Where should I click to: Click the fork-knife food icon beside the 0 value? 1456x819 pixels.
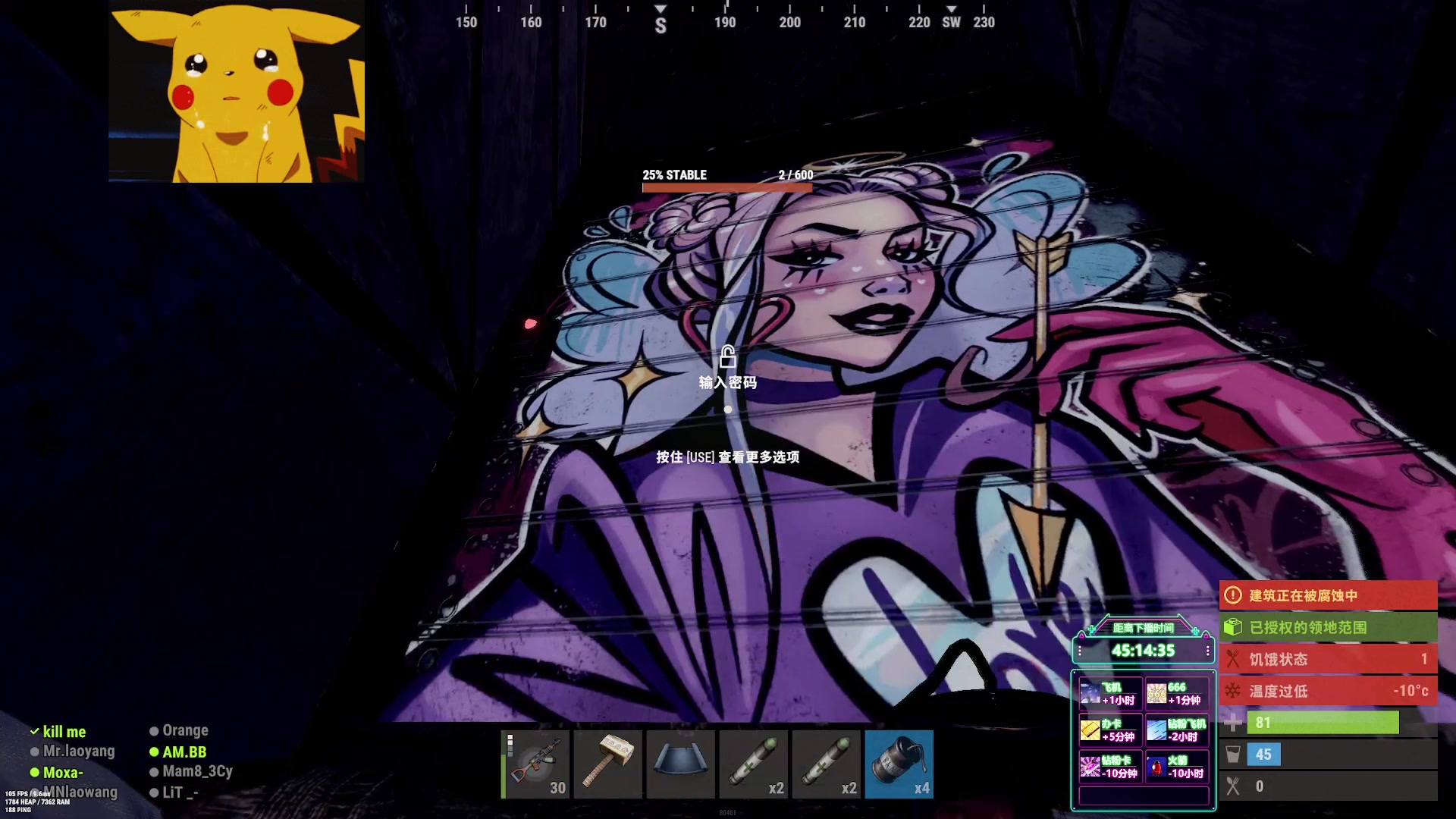[1234, 786]
